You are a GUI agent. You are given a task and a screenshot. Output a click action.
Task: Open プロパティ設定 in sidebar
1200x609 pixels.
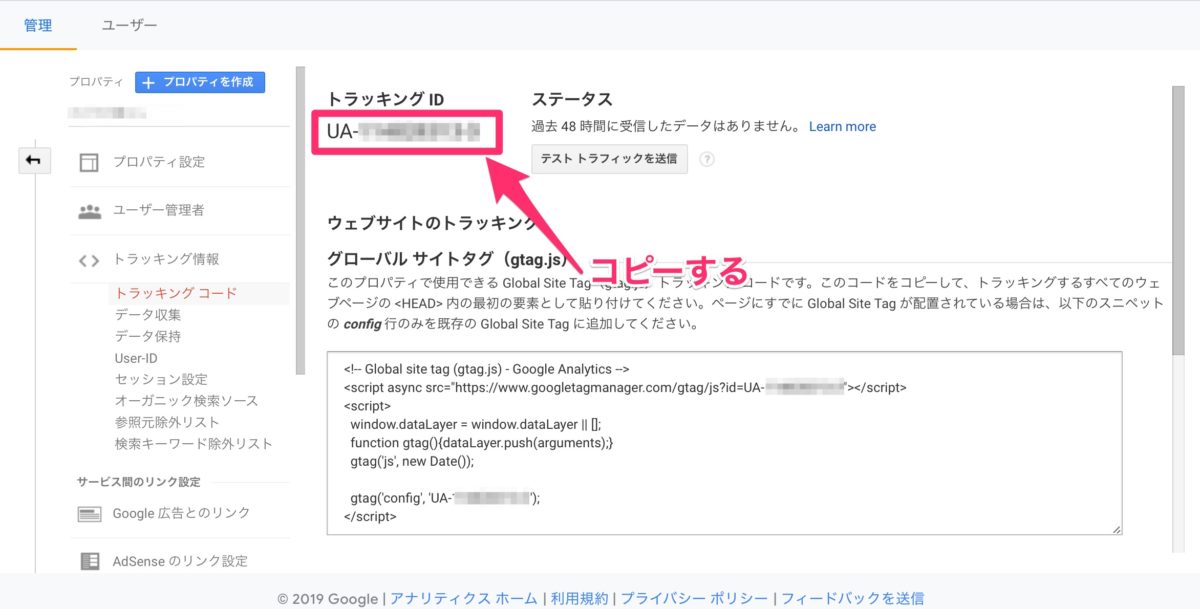(159, 162)
